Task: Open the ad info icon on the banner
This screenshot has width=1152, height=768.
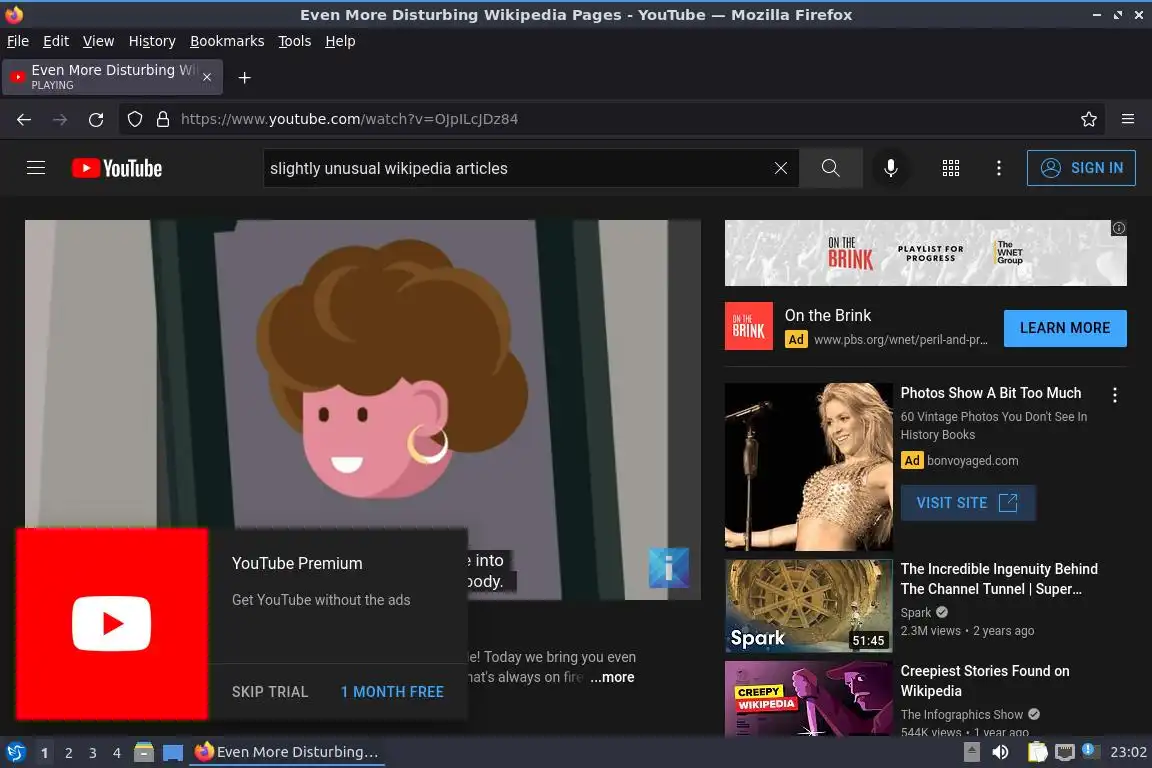Action: [1118, 229]
